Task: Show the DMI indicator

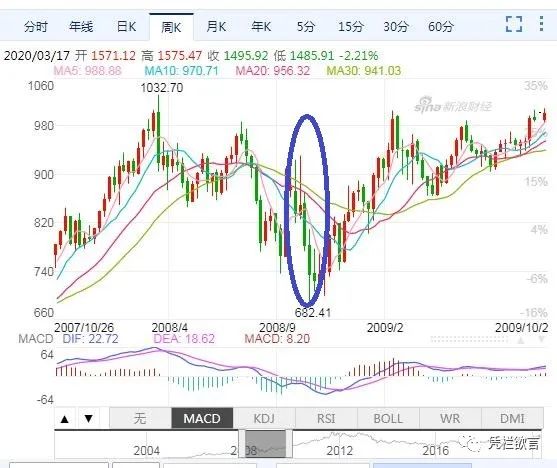Action: [512, 418]
